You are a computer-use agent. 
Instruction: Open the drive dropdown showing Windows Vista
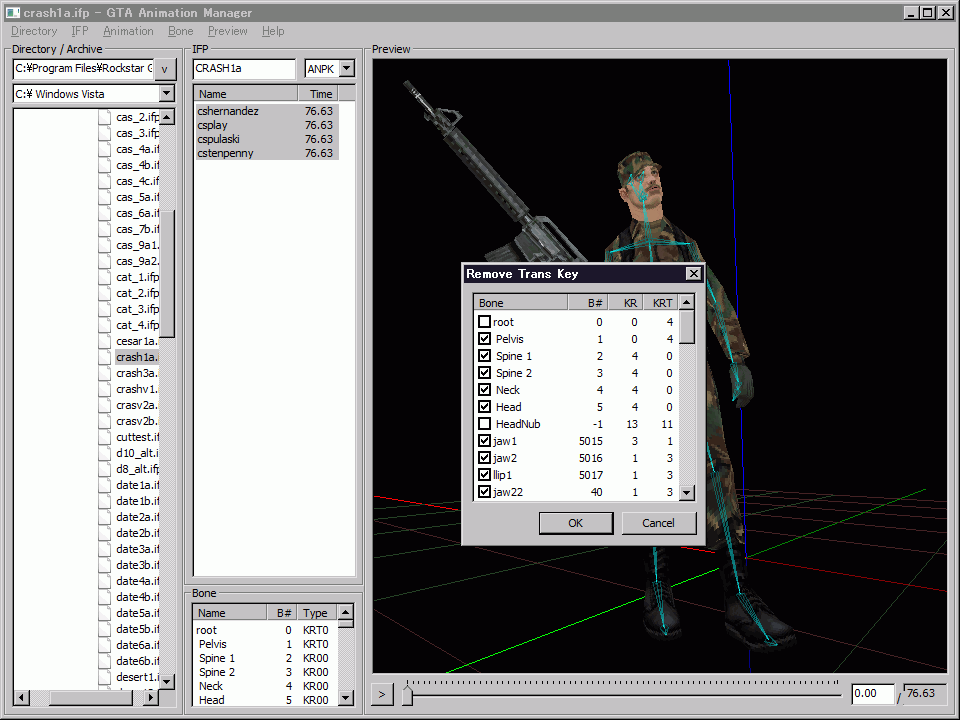pyautogui.click(x=166, y=94)
